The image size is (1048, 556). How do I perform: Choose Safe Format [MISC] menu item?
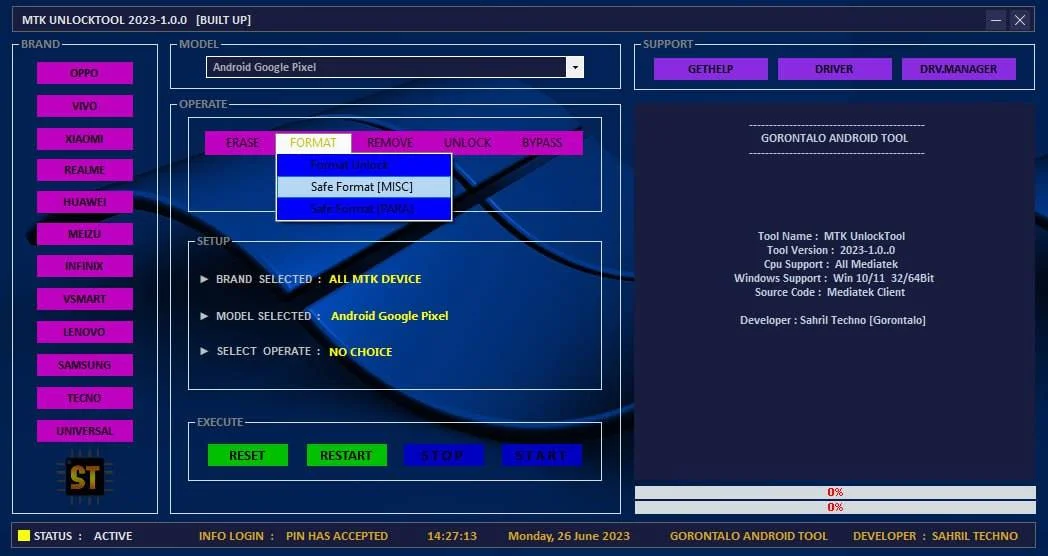(364, 186)
